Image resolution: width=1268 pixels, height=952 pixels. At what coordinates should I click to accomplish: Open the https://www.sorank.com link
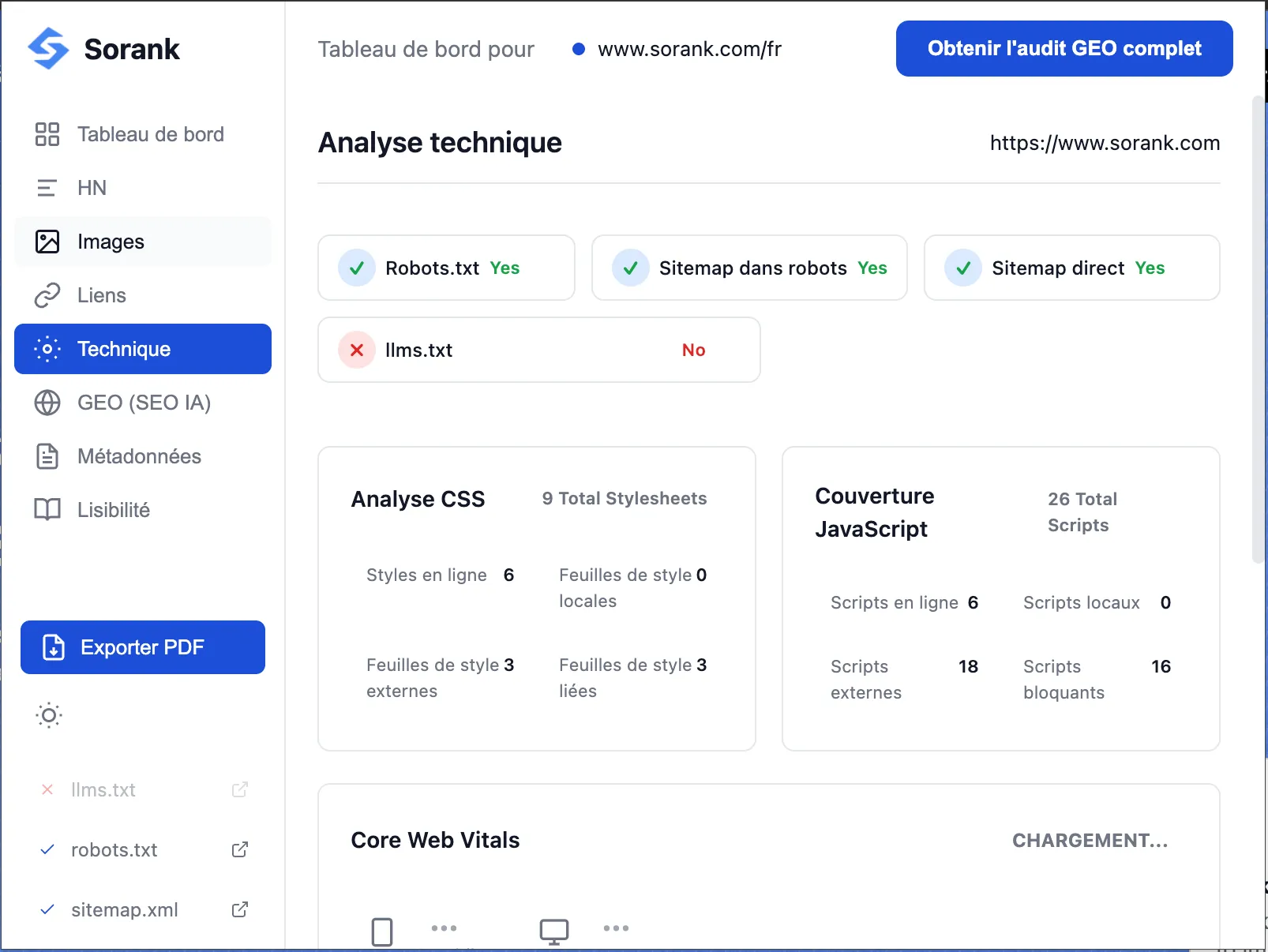click(1104, 143)
